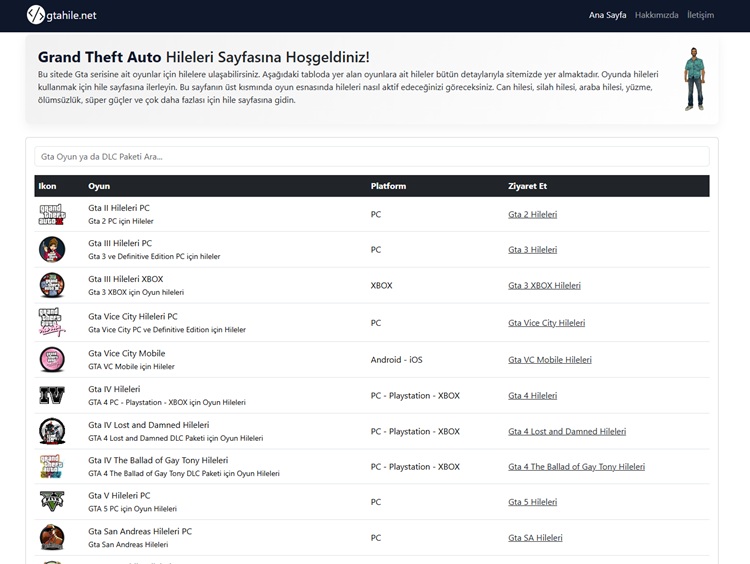Screen dimensions: 750x564
Task: Click the GTA III PC game icon
Action: pyautogui.click(x=51, y=250)
